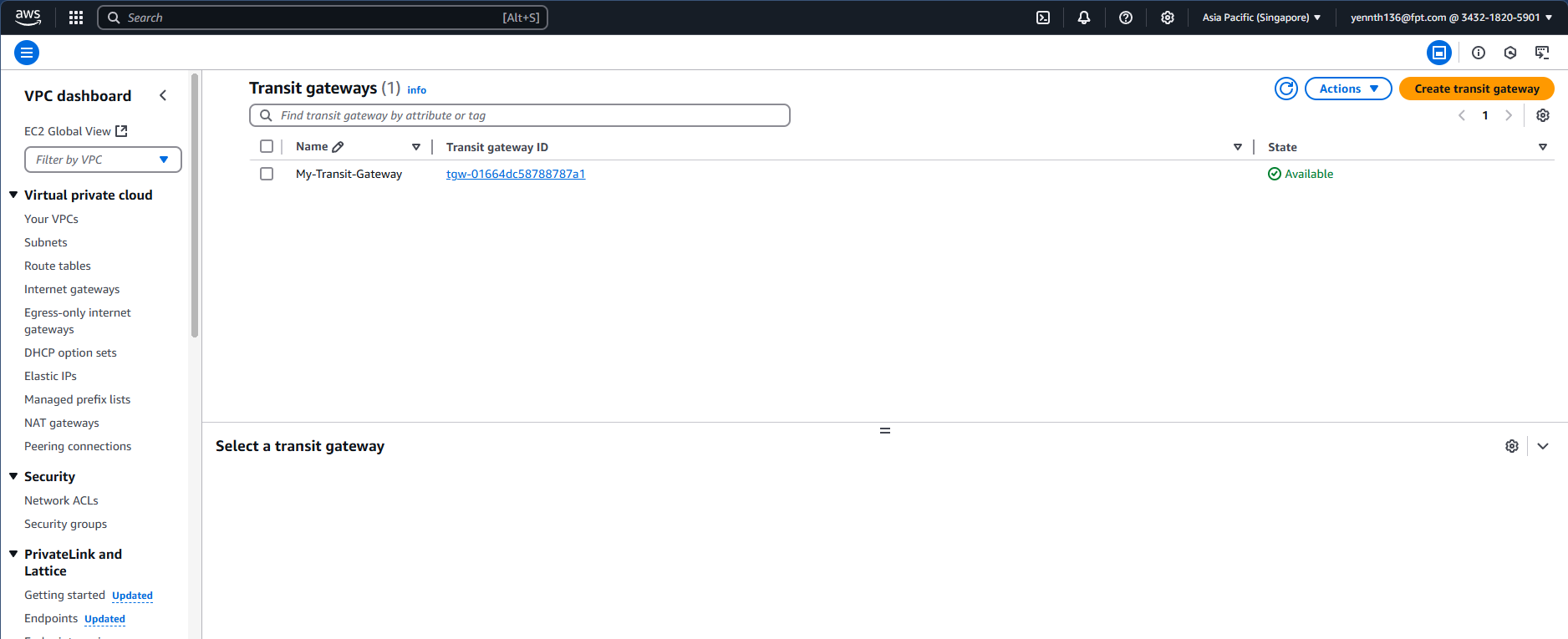
Task: Open Security groups in sidebar
Action: [65, 524]
